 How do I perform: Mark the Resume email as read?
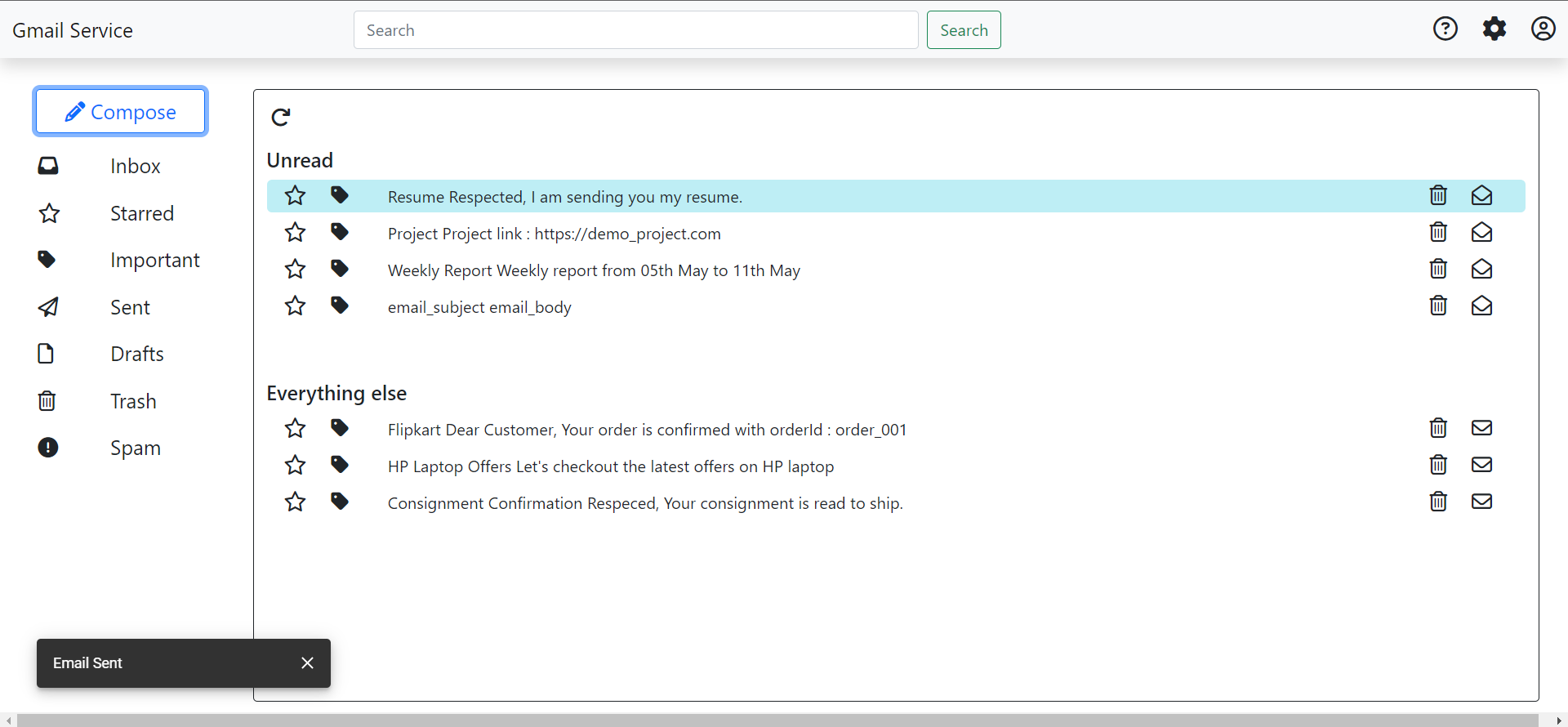1481,195
